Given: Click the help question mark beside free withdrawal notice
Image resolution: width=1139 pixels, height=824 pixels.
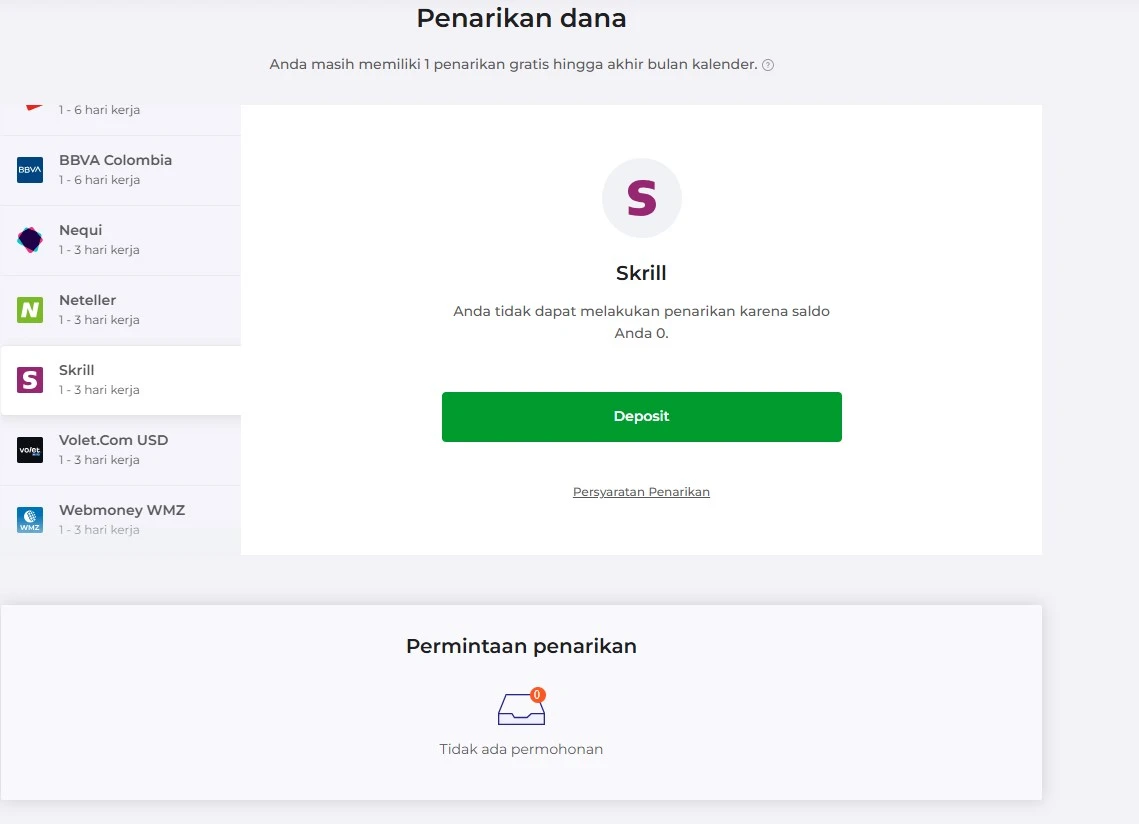Looking at the screenshot, I should coord(768,65).
